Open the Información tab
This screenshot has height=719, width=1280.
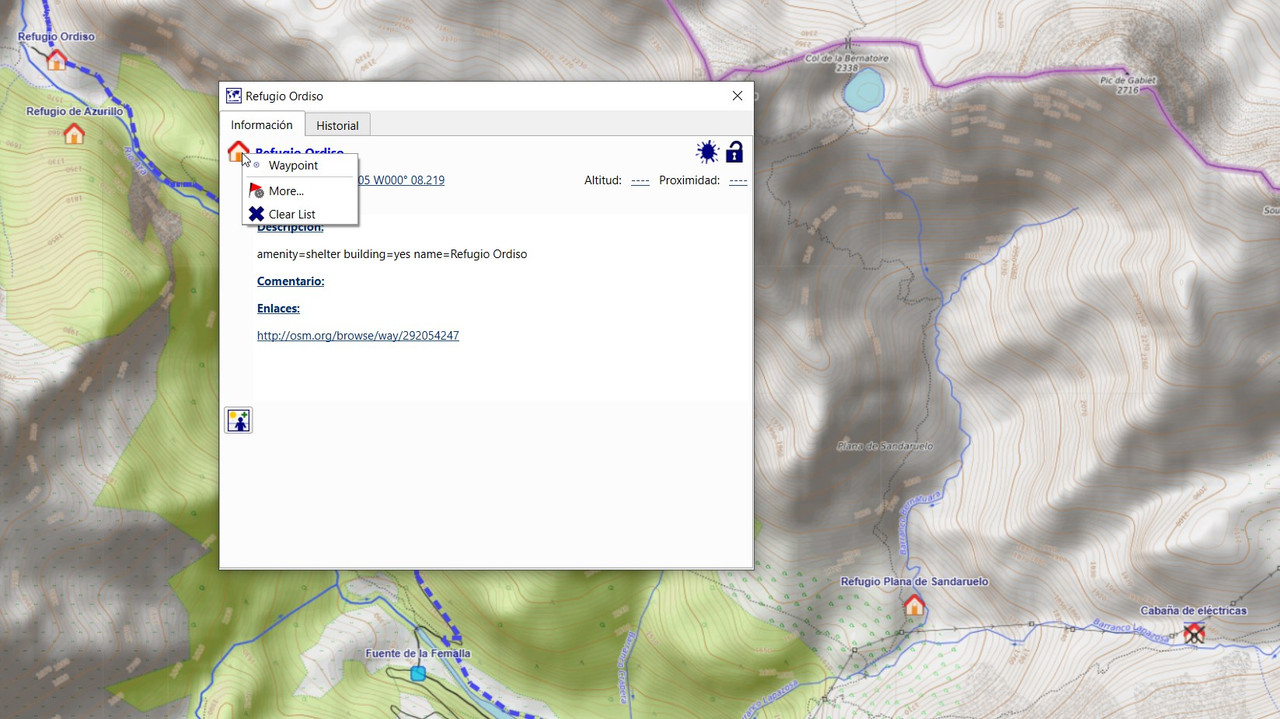click(x=262, y=124)
